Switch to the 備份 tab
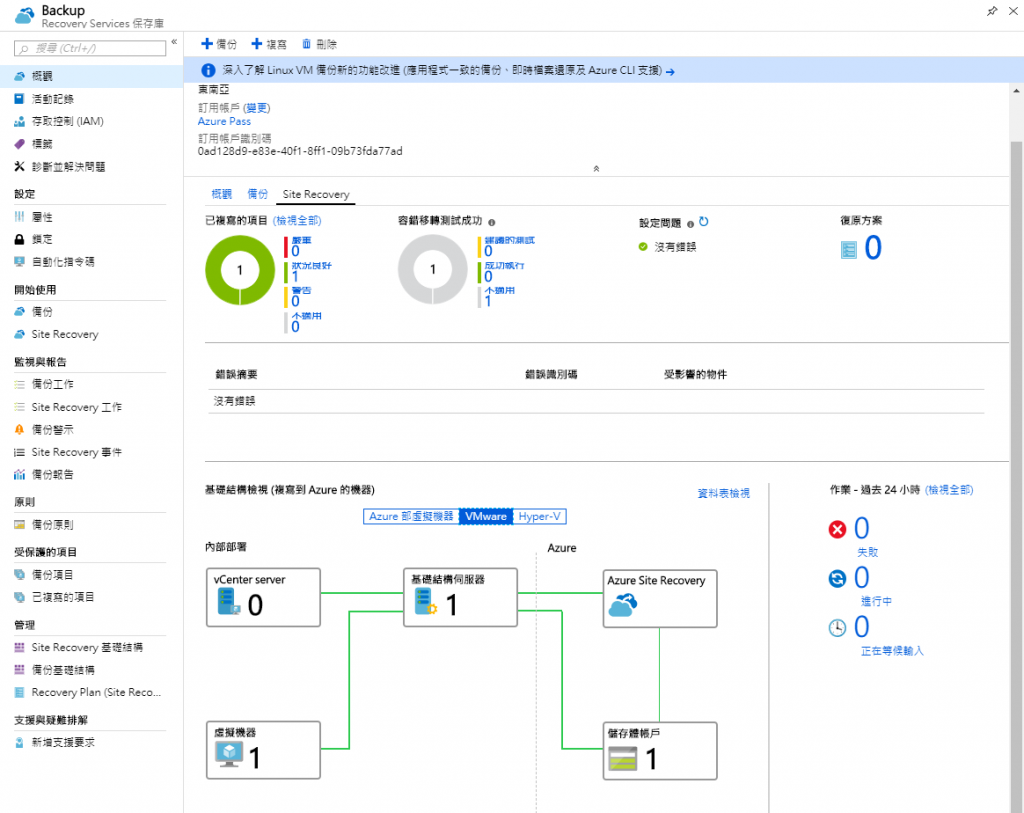Screen dimensions: 1024x813 (257, 194)
